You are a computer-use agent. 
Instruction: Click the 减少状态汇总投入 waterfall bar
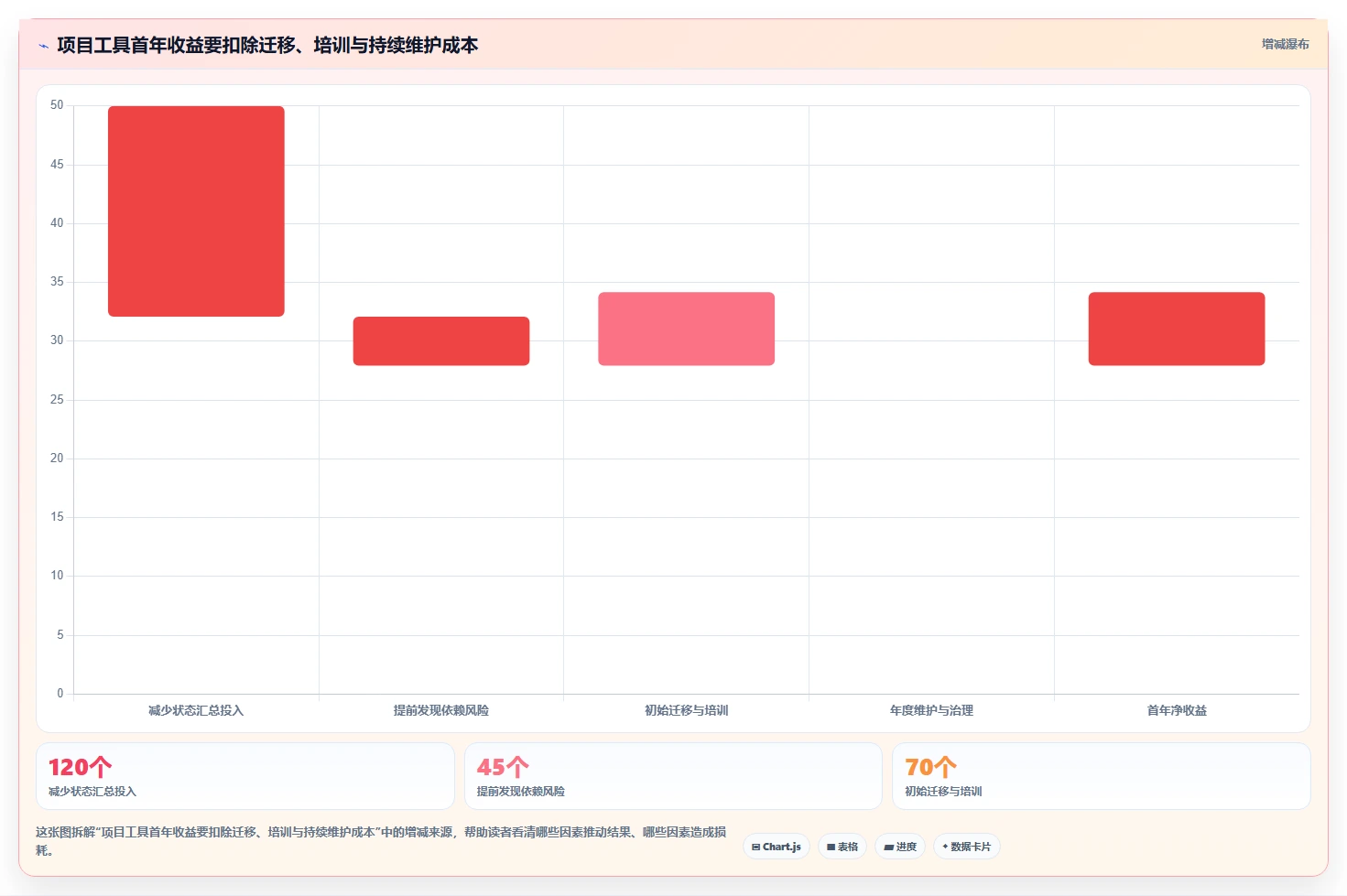click(196, 211)
